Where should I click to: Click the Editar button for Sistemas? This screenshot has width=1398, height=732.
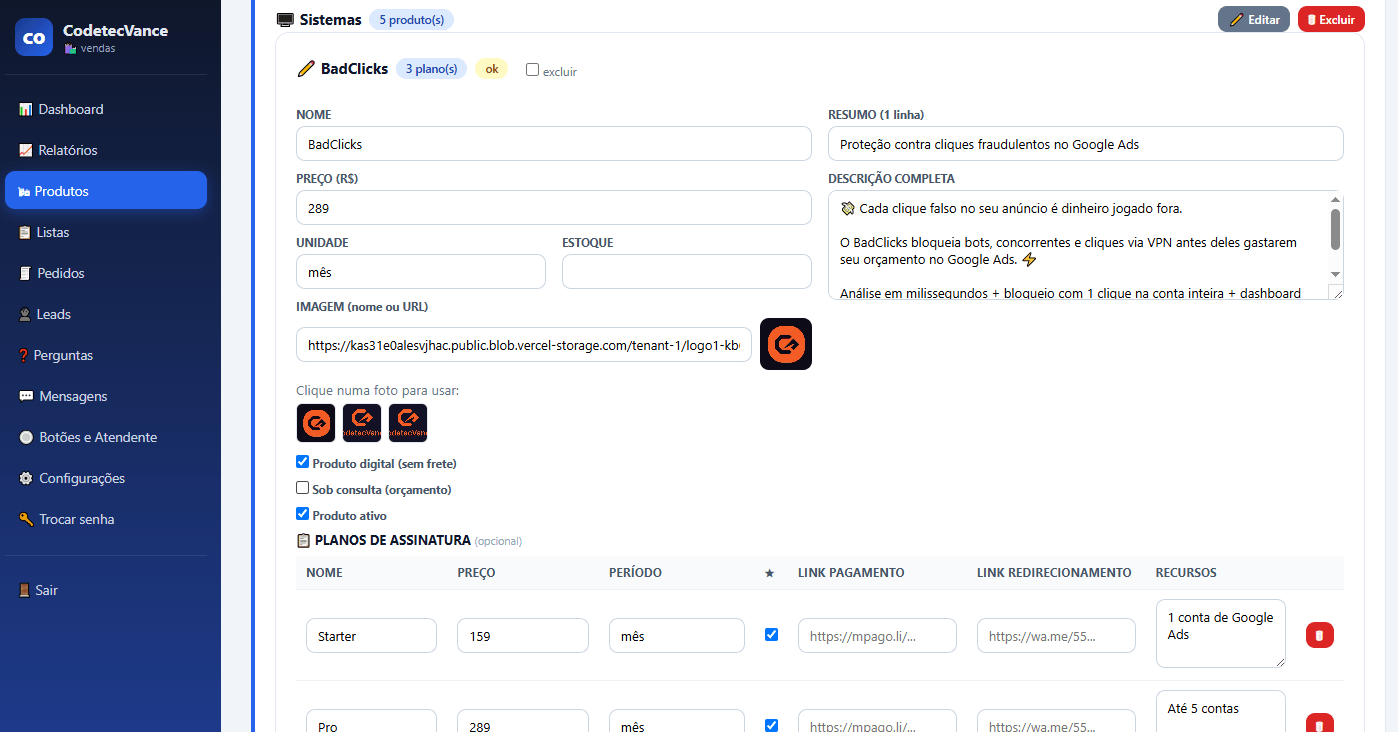1254,19
